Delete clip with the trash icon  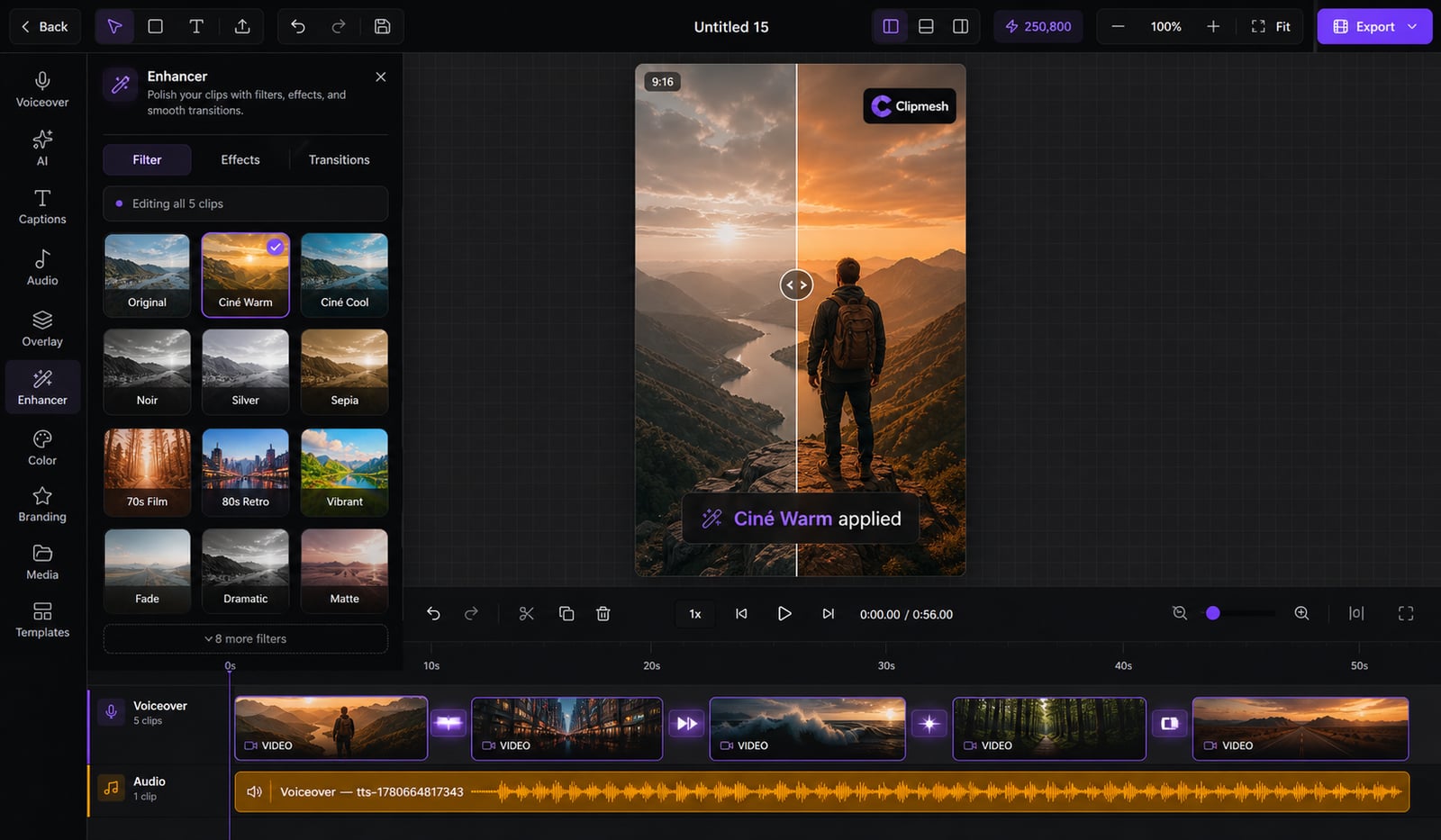coord(603,613)
